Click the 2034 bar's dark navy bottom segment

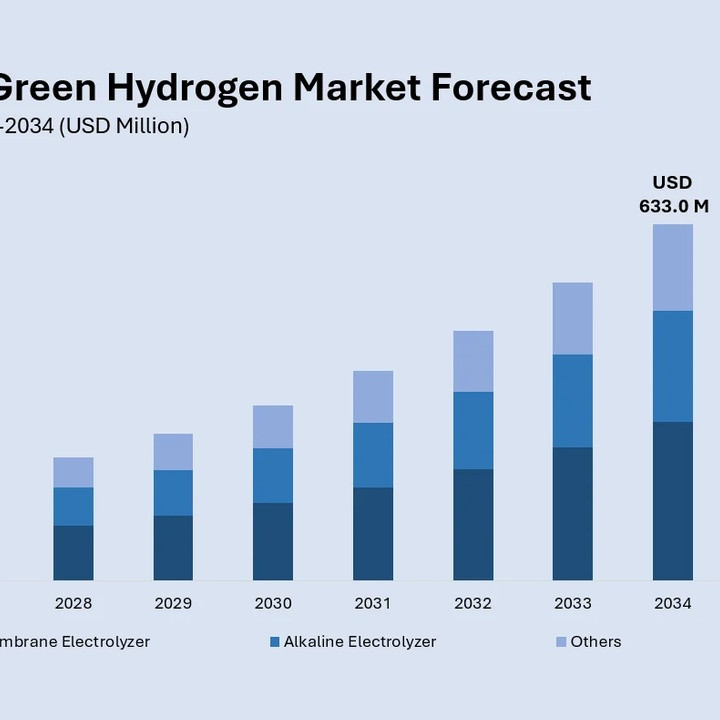[673, 500]
